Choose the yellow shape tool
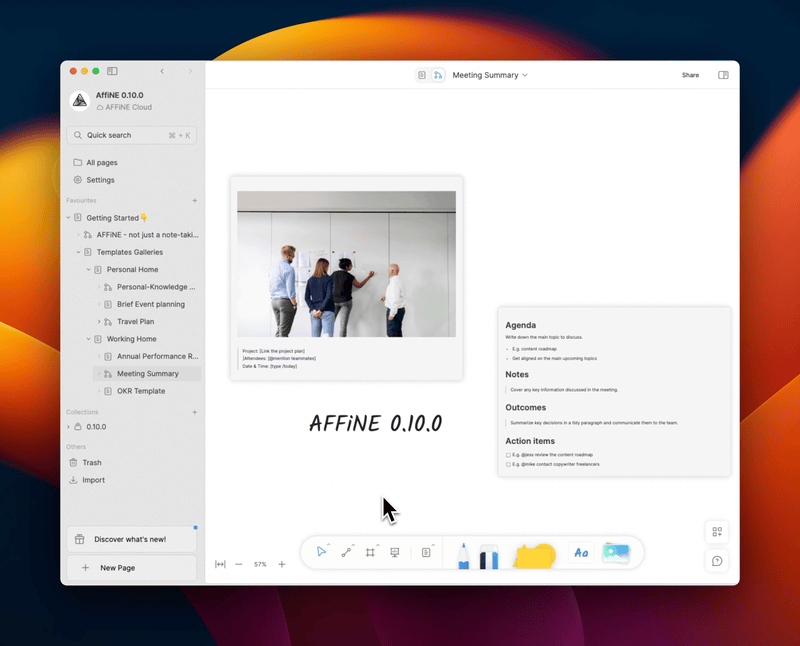The height and width of the screenshot is (646, 800). point(534,556)
